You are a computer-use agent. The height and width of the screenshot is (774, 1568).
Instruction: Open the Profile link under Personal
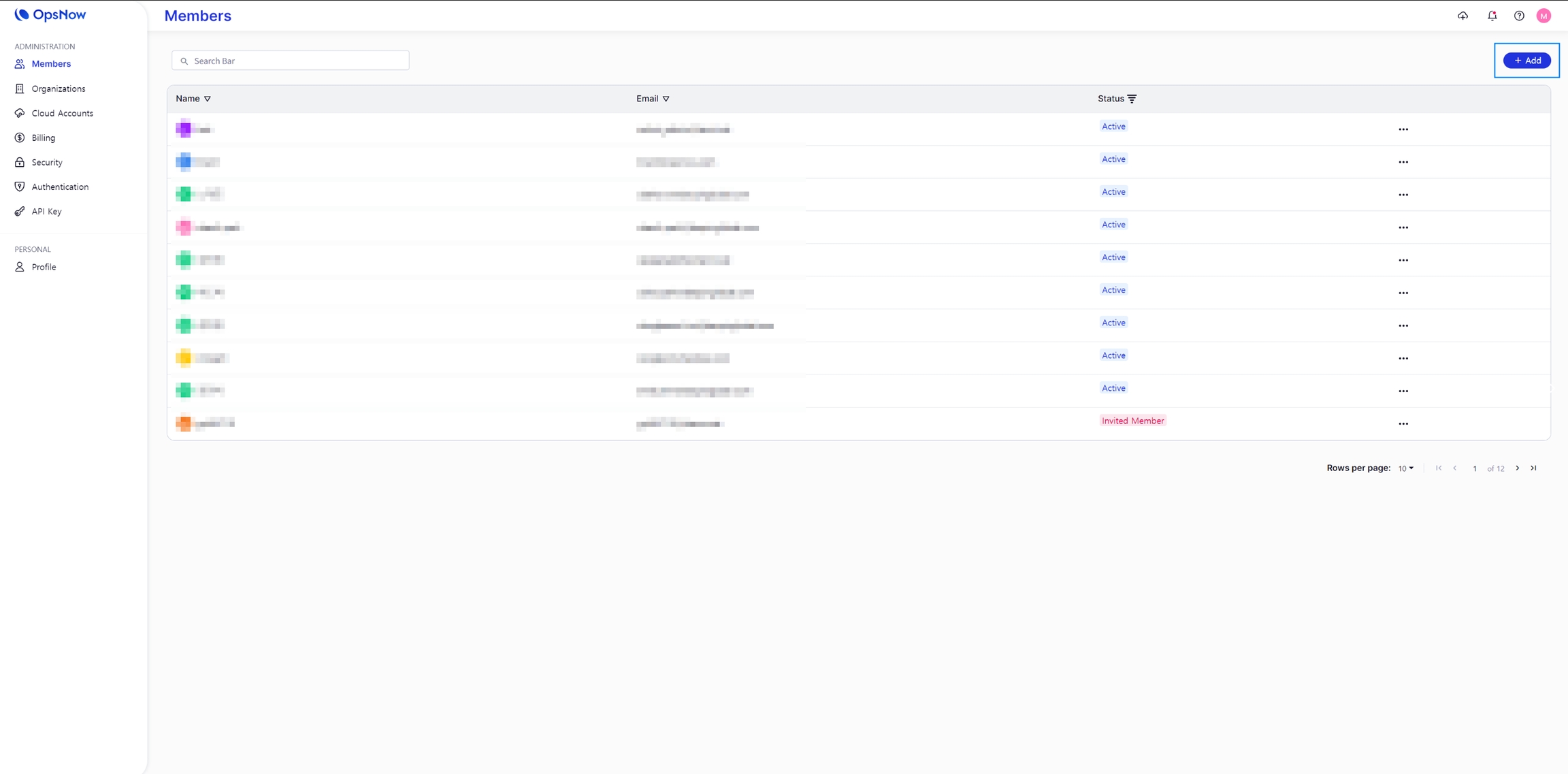tap(44, 267)
